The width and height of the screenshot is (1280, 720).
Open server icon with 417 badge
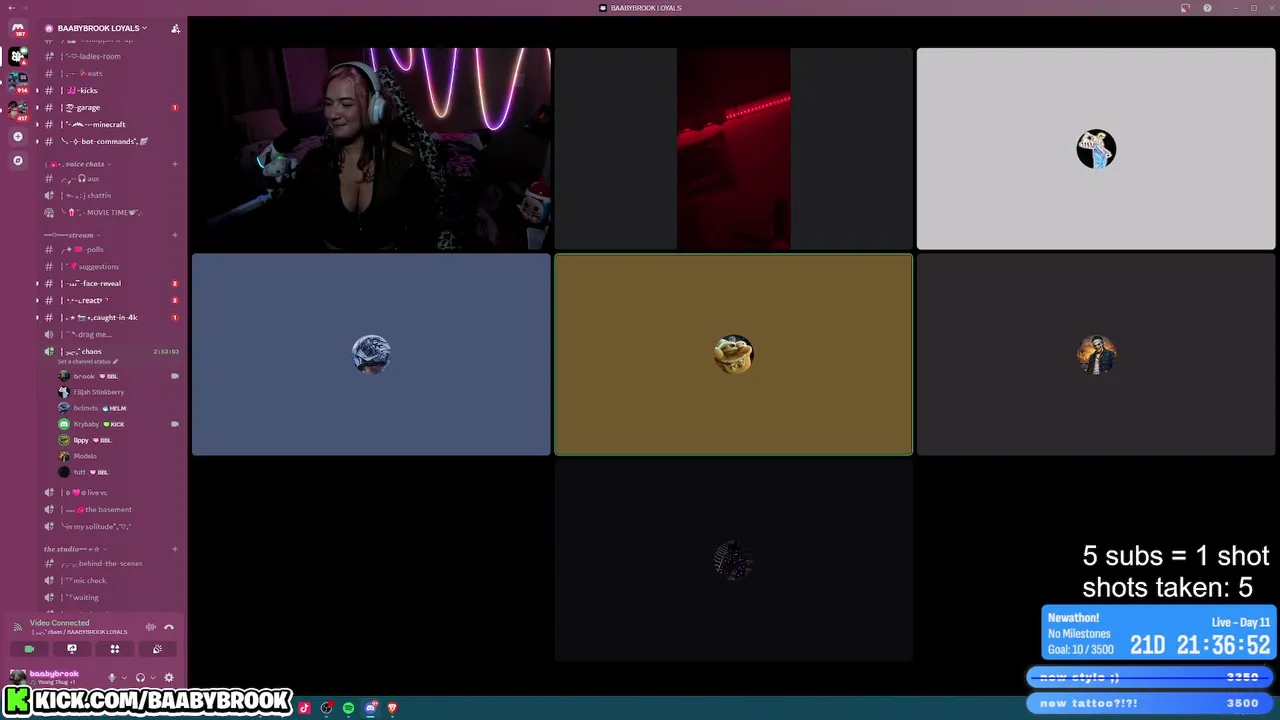18,109
